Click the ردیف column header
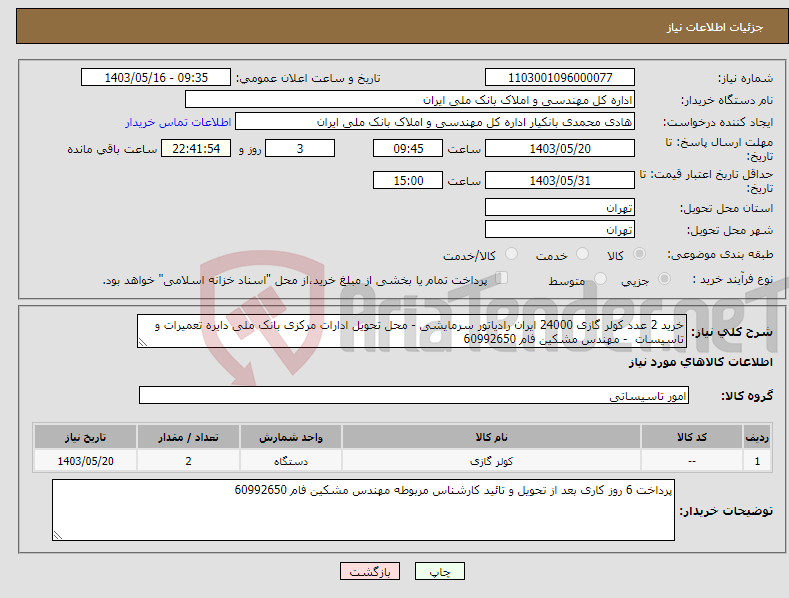The height and width of the screenshot is (598, 789). [x=757, y=437]
